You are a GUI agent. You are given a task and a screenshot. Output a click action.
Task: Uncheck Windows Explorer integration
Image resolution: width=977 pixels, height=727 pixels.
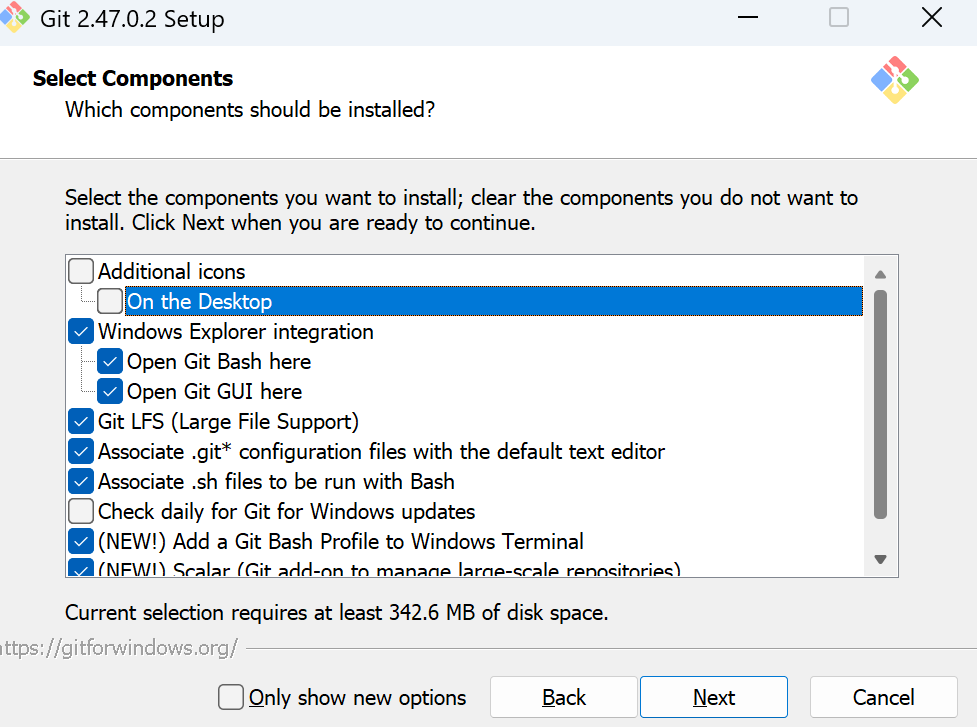pos(81,331)
